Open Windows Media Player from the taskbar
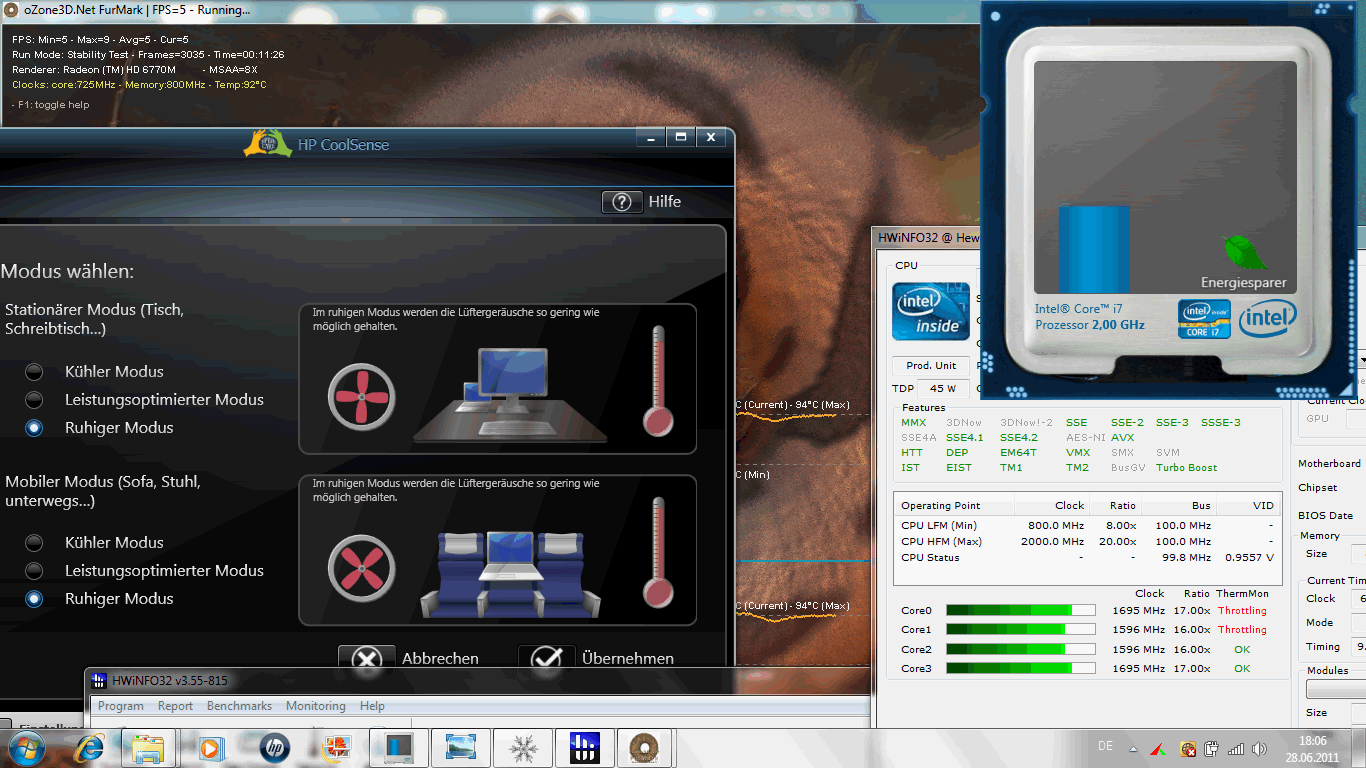The width and height of the screenshot is (1366, 768). pyautogui.click(x=210, y=748)
